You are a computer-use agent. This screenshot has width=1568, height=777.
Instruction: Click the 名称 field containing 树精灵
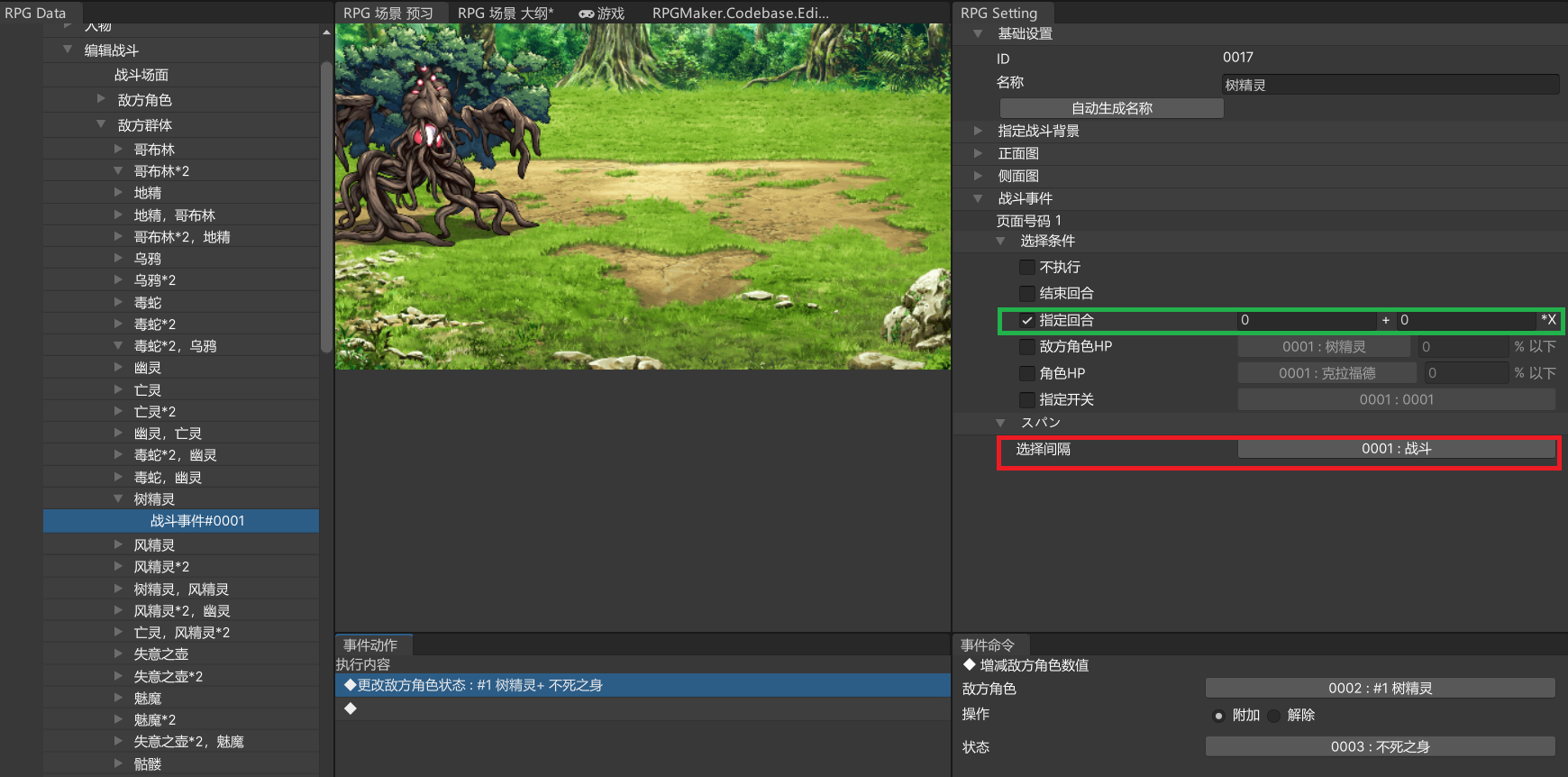point(1390,85)
